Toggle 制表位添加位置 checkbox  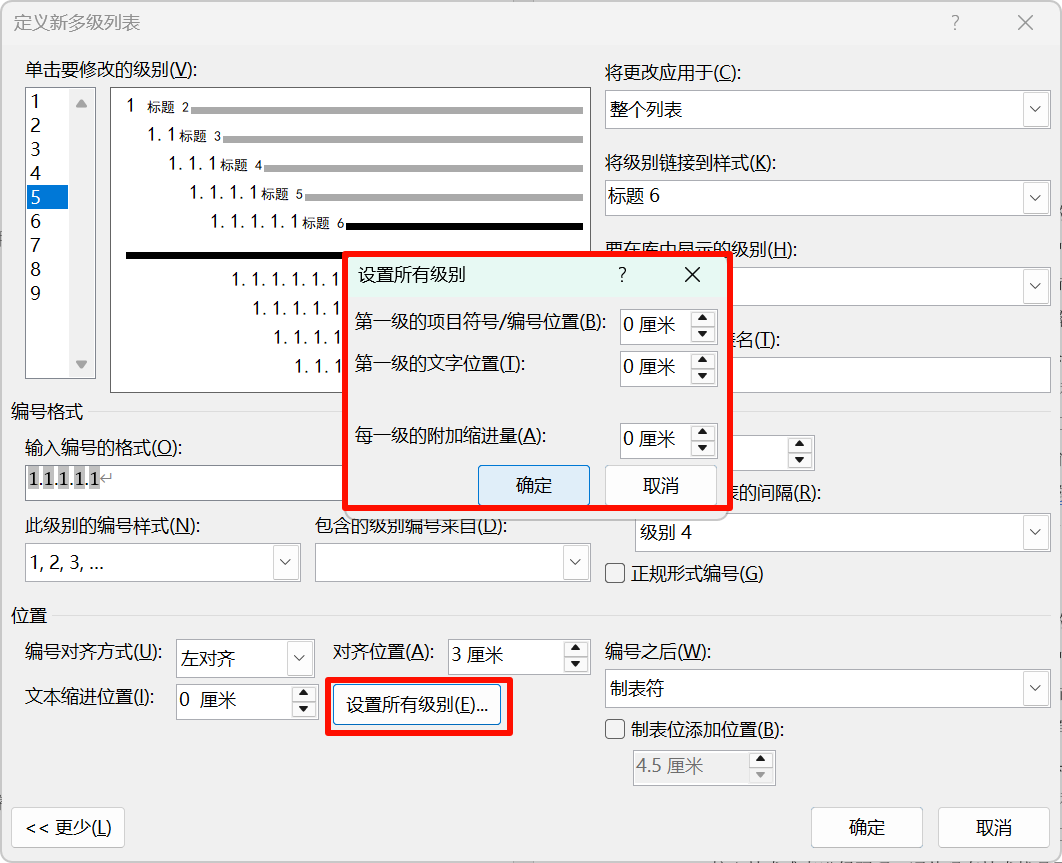(616, 729)
